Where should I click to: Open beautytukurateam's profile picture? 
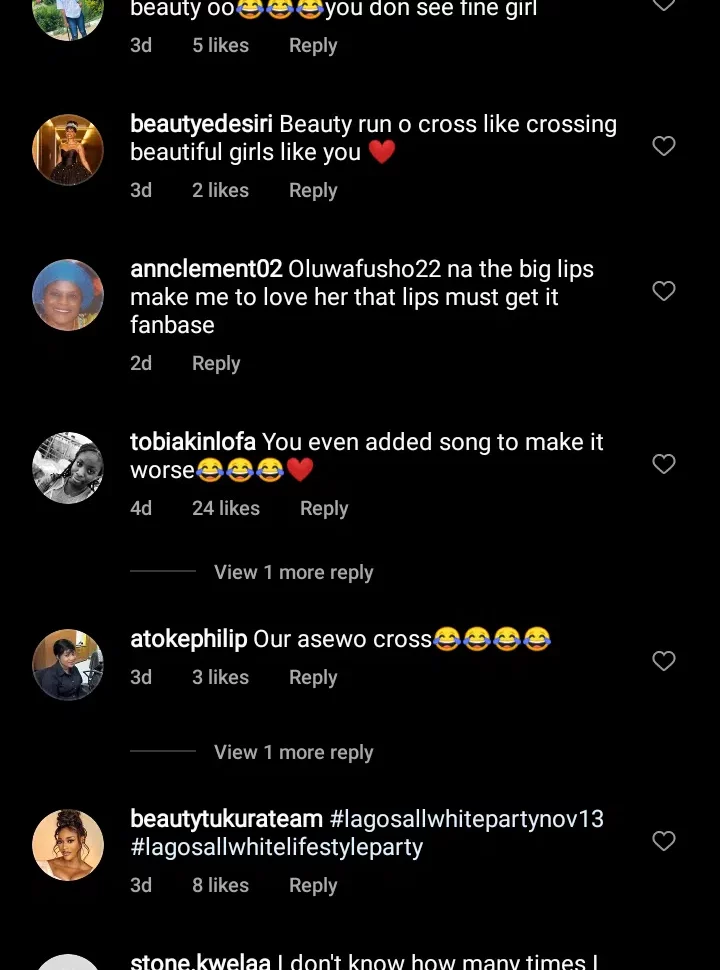(x=68, y=845)
